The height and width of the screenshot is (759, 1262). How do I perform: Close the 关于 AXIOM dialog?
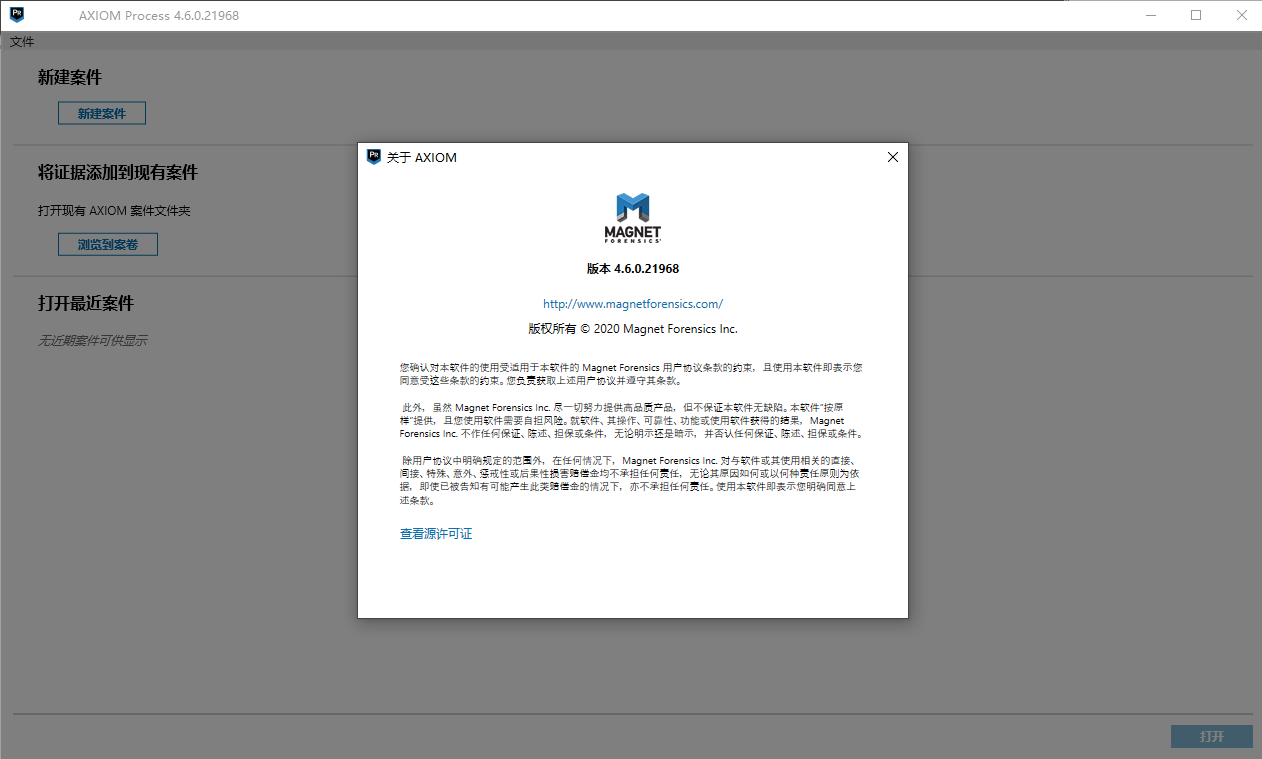click(x=892, y=157)
